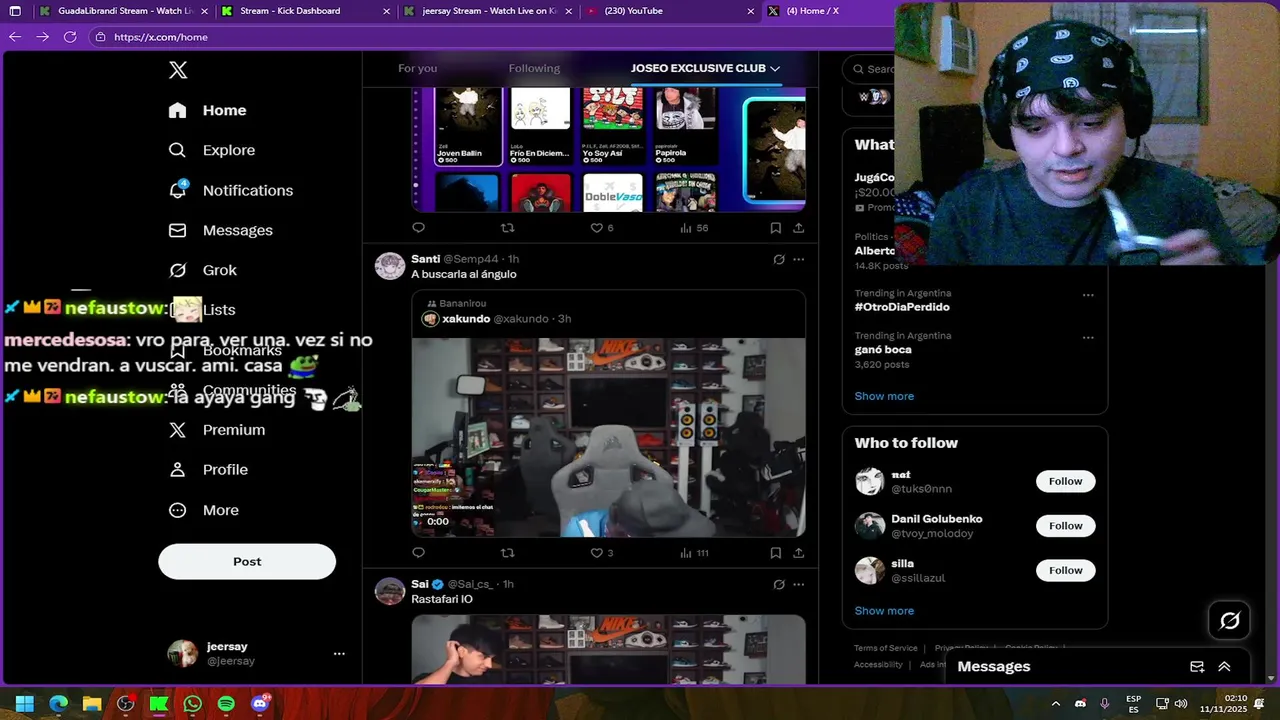Click the X logo in the sidebar
The image size is (1280, 720).
178,70
